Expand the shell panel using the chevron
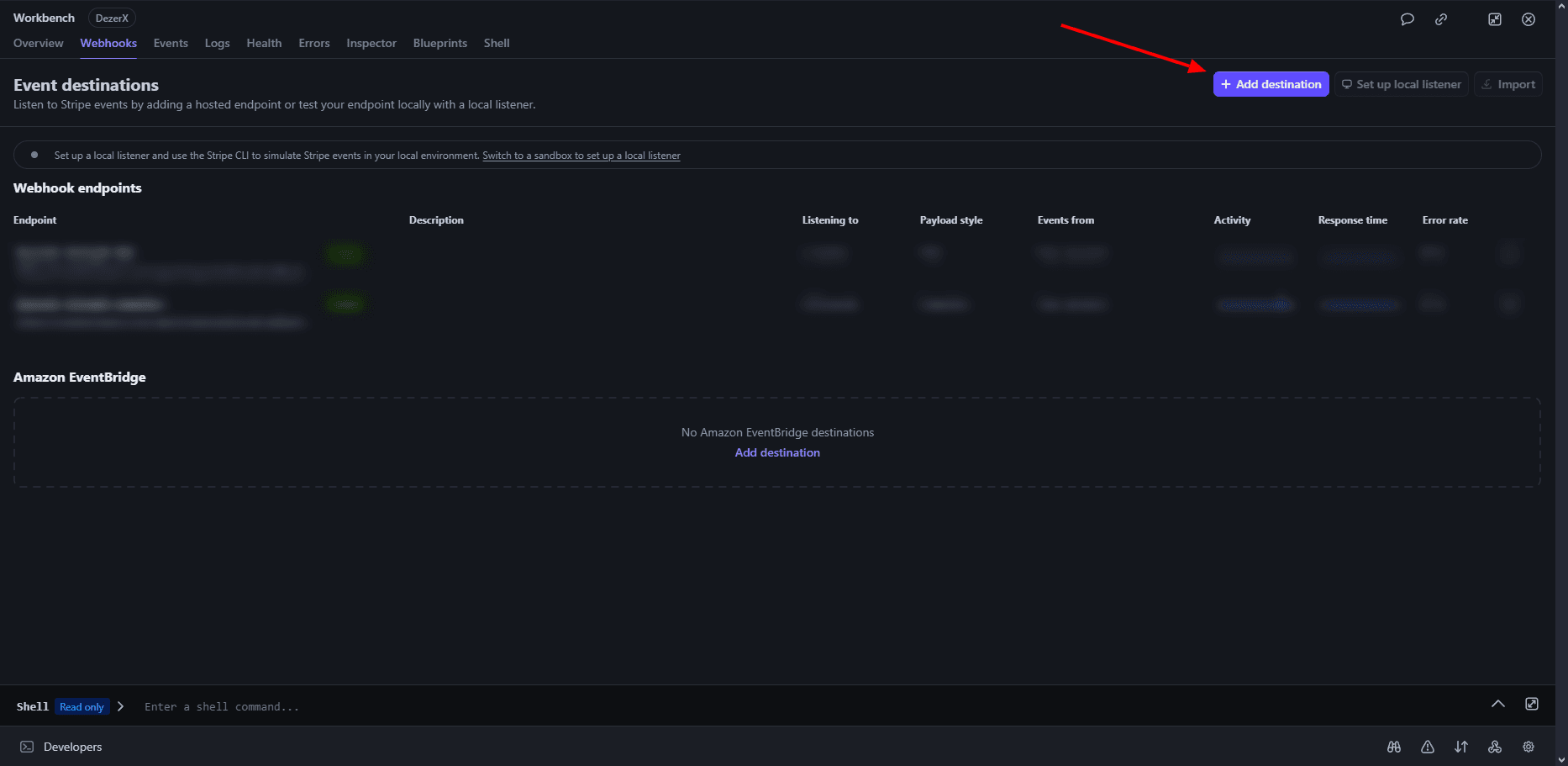The width and height of the screenshot is (1568, 766). coord(1498,704)
